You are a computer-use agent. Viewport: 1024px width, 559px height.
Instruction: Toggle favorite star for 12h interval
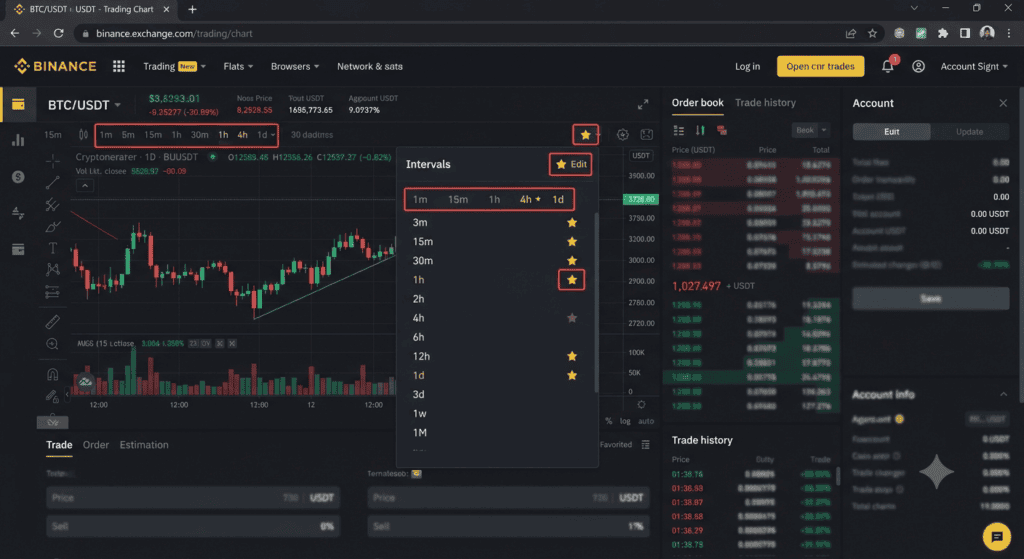tap(572, 356)
